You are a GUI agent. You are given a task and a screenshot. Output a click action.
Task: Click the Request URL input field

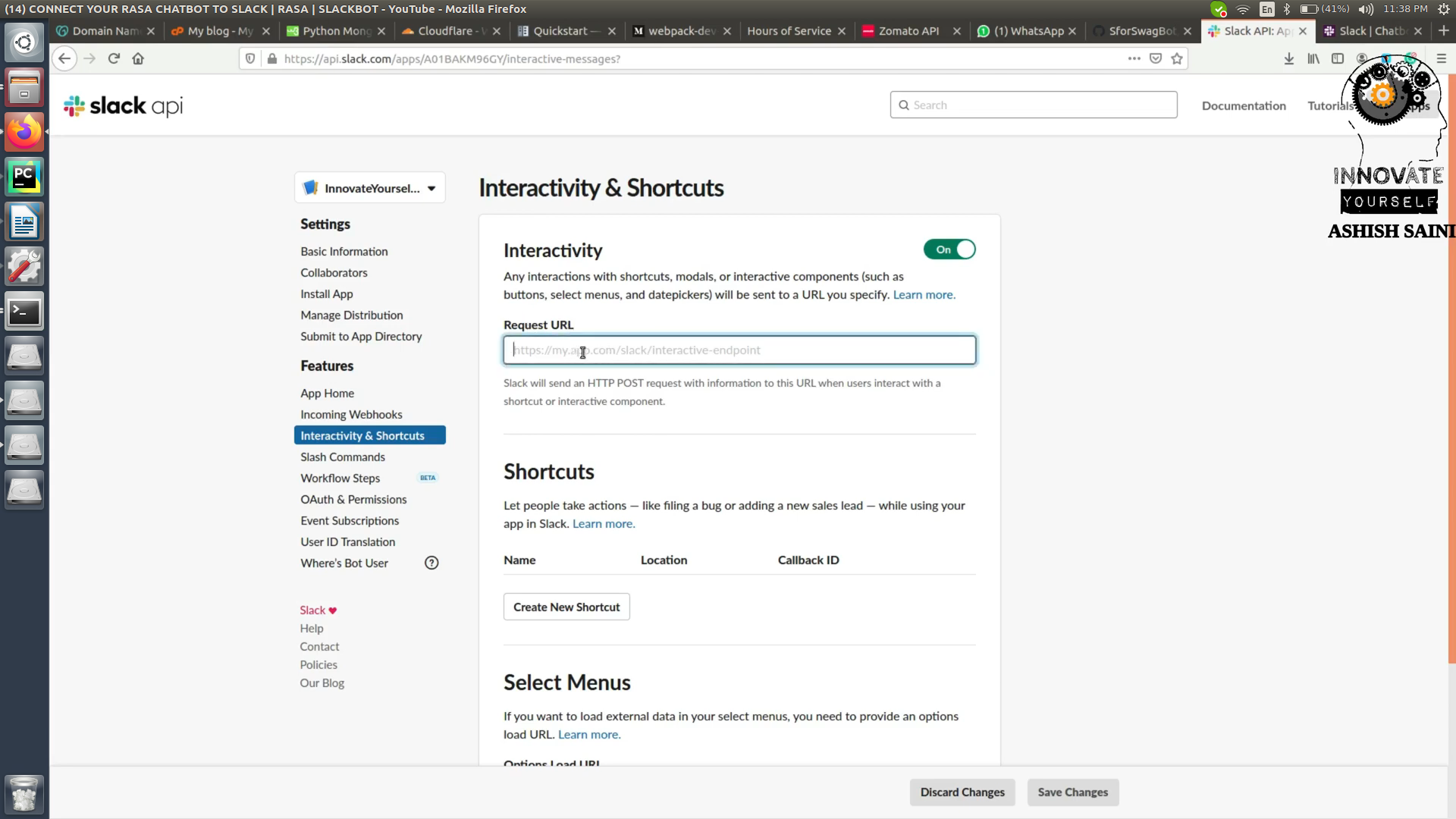coord(739,350)
